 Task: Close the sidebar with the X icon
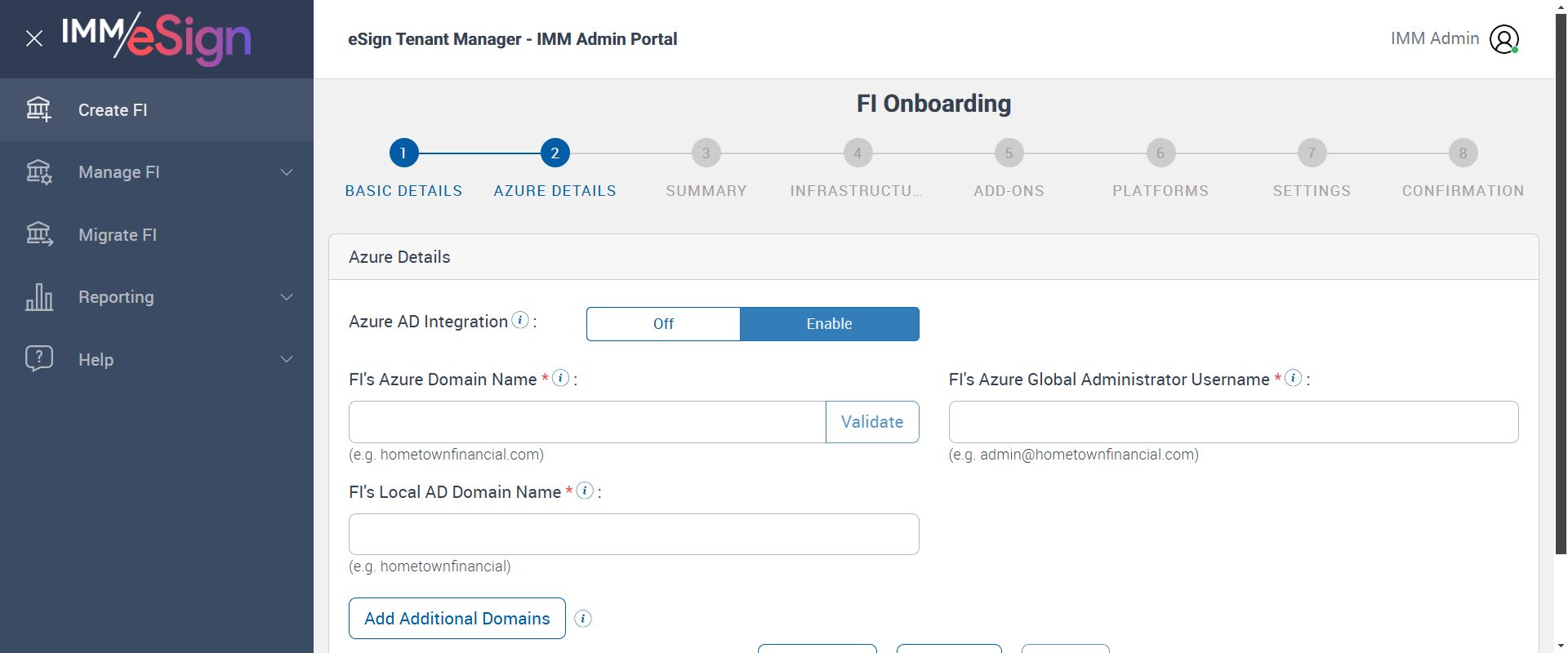(x=34, y=38)
